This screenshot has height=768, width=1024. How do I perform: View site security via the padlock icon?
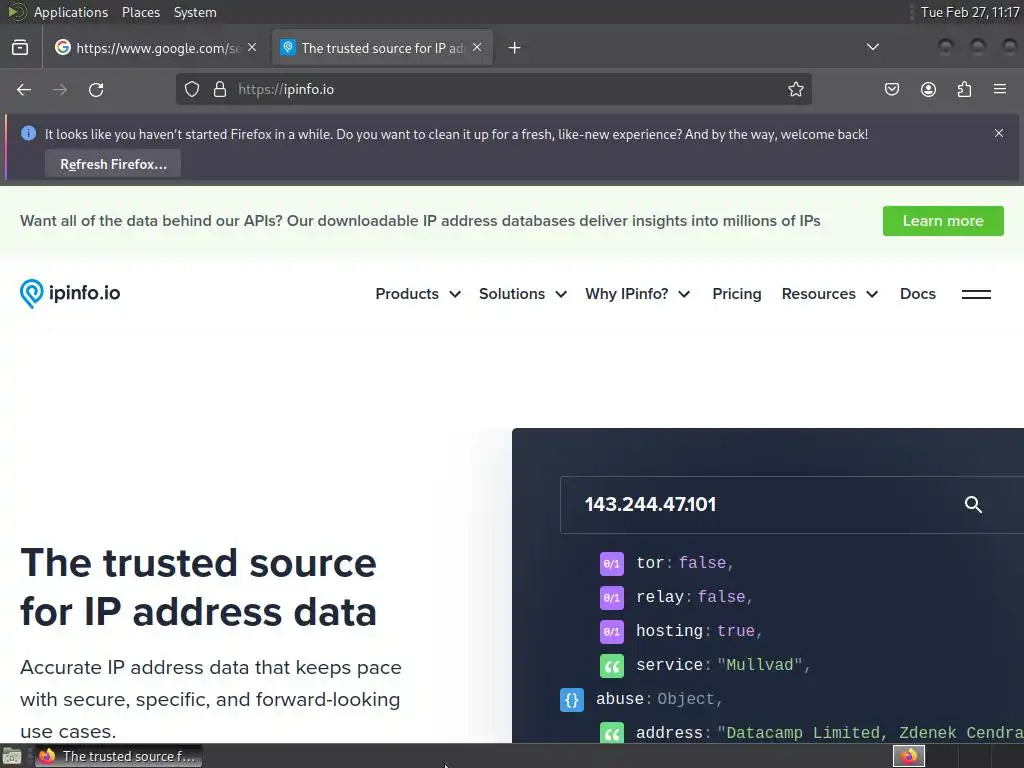coord(220,89)
